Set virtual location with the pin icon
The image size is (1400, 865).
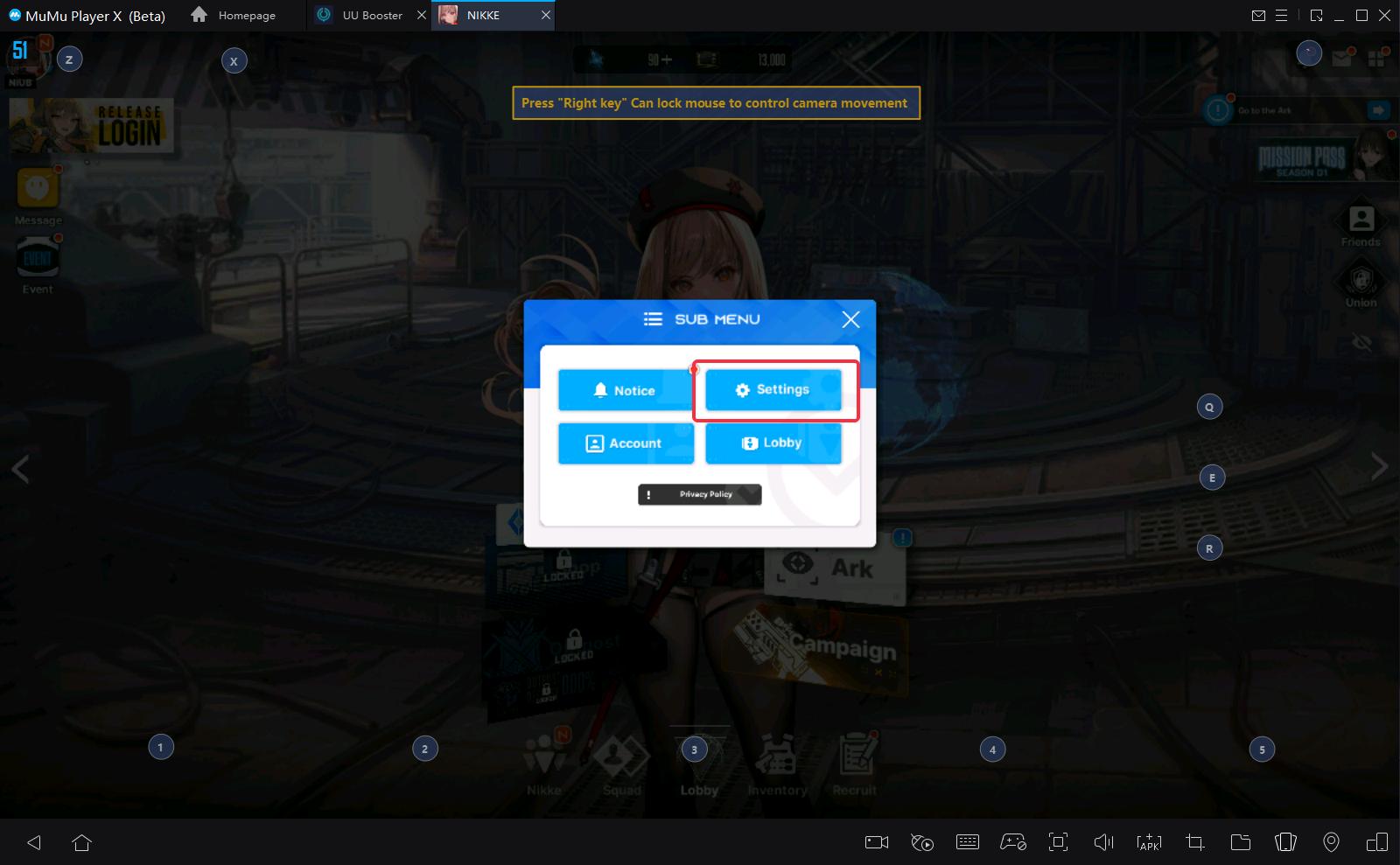[x=1331, y=842]
